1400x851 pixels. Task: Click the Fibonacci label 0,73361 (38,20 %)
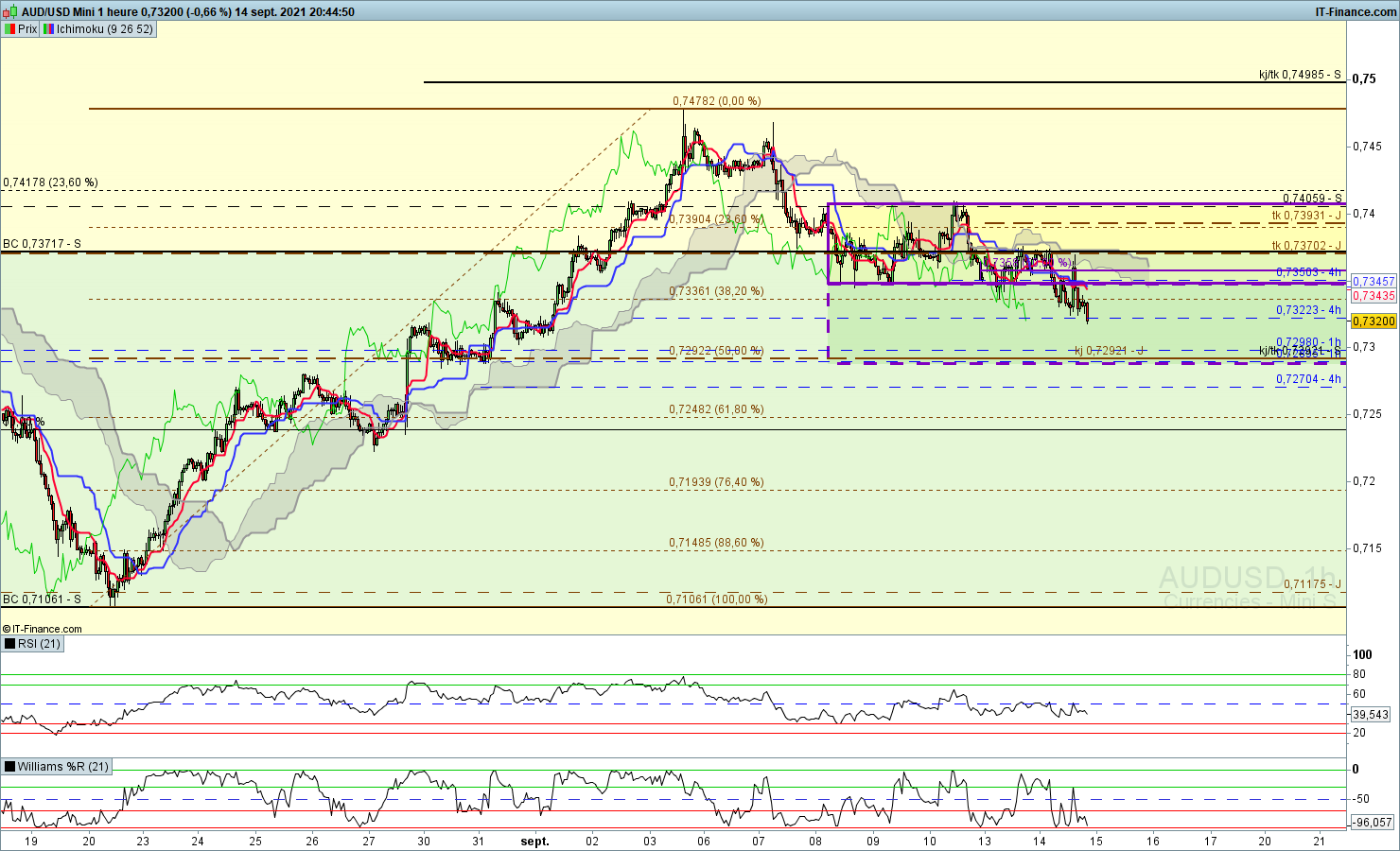pos(716,291)
